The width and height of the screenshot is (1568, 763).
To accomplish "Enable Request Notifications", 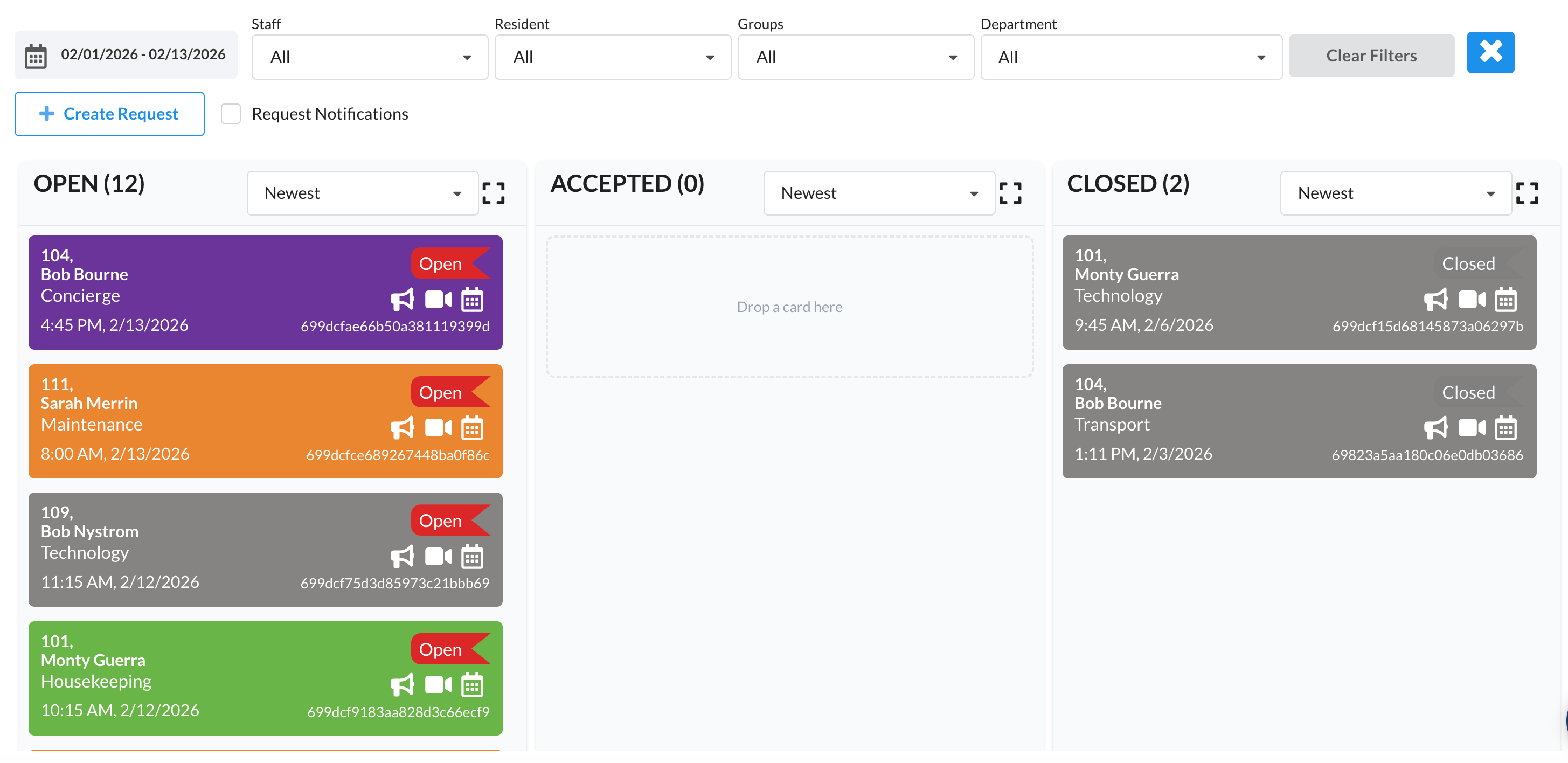I will (x=231, y=113).
